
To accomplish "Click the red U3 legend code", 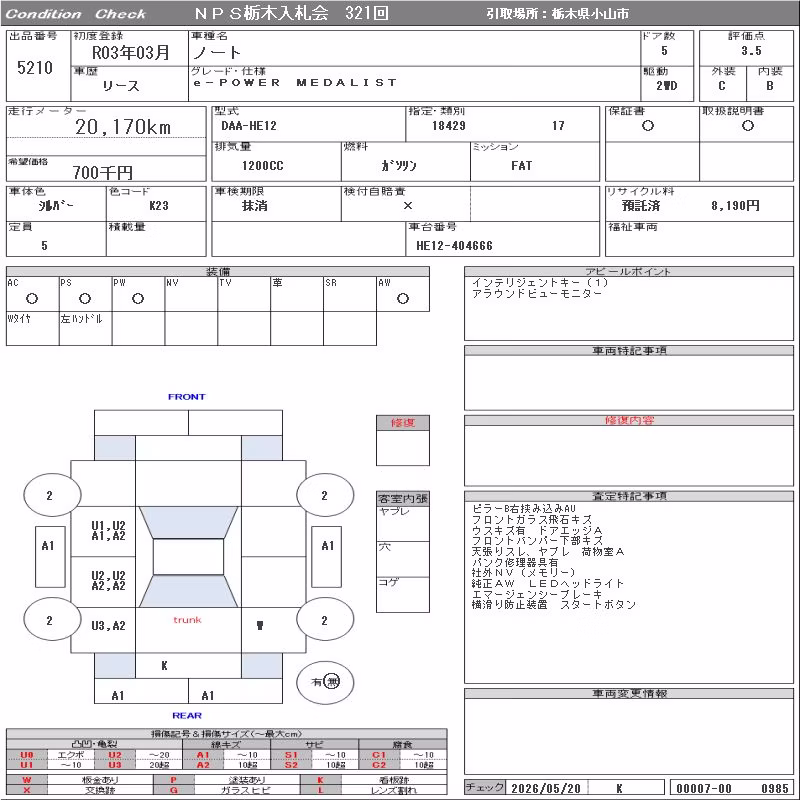I will [115, 765].
